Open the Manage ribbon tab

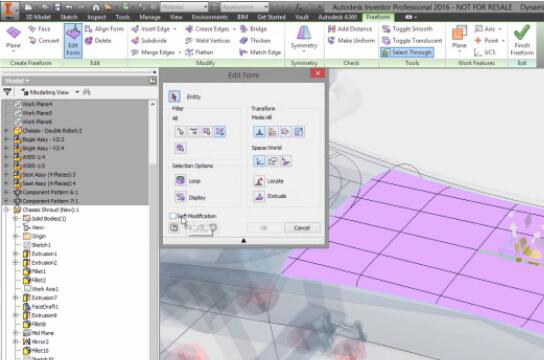point(150,17)
